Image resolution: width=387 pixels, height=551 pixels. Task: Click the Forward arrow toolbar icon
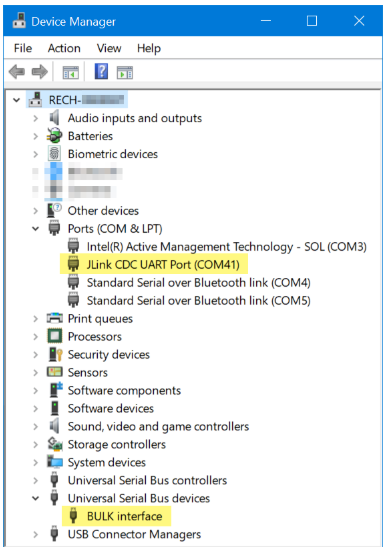pos(39,72)
